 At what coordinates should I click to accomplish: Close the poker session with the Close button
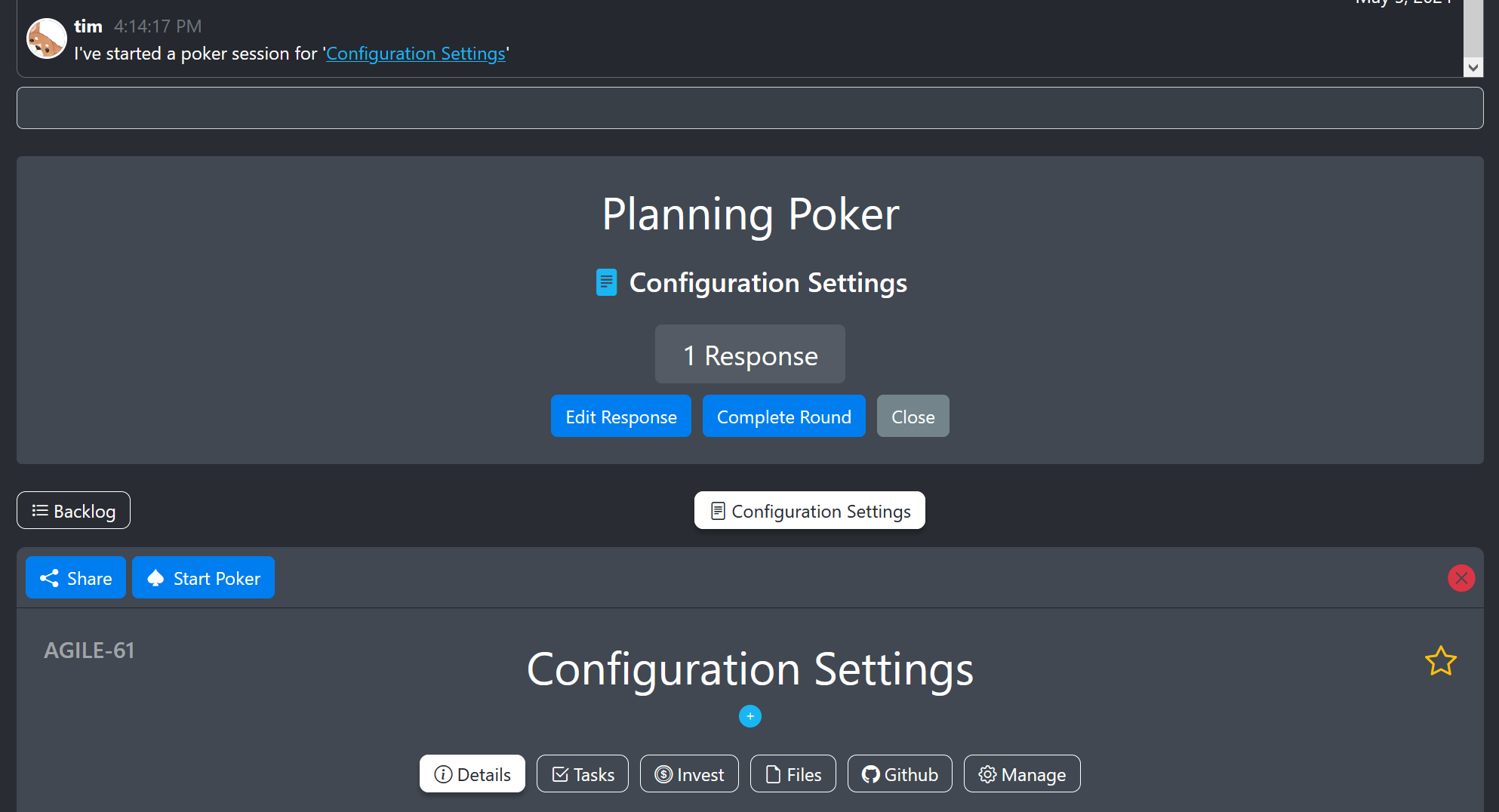pos(913,416)
